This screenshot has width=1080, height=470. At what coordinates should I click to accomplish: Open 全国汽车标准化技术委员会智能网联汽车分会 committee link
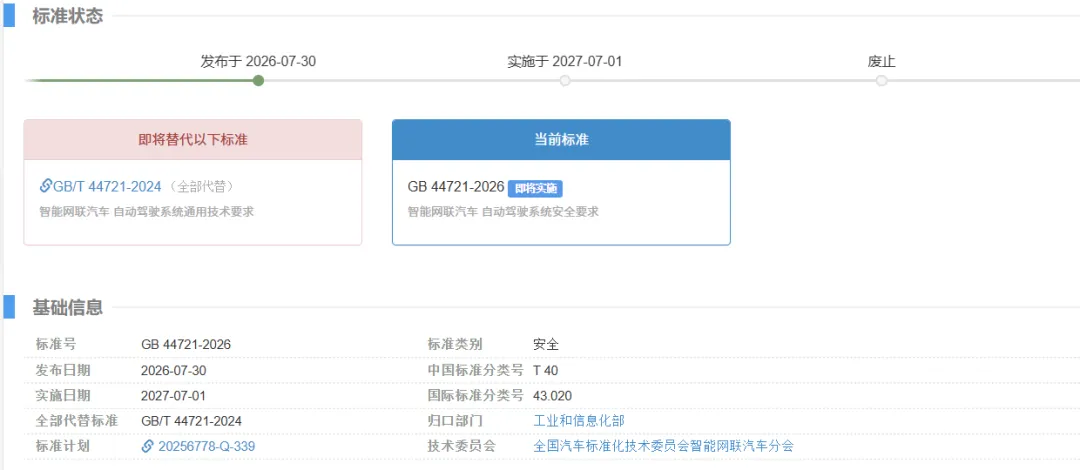663,446
